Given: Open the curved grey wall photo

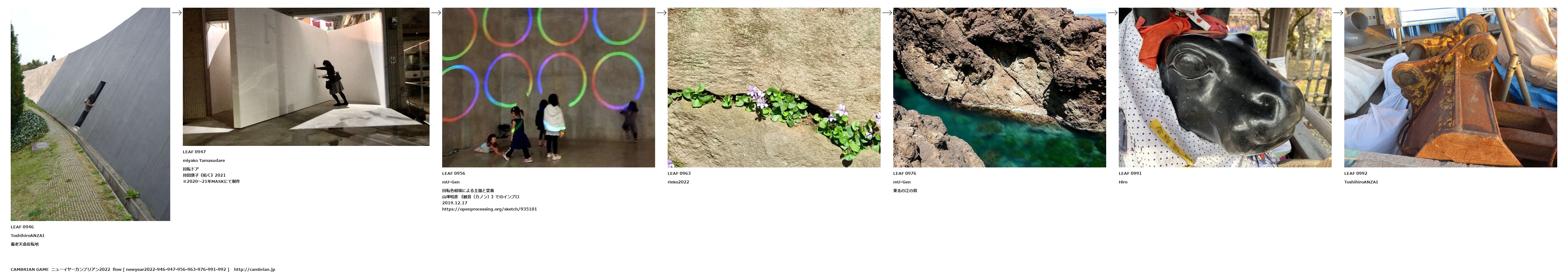Looking at the screenshot, I should tap(90, 114).
